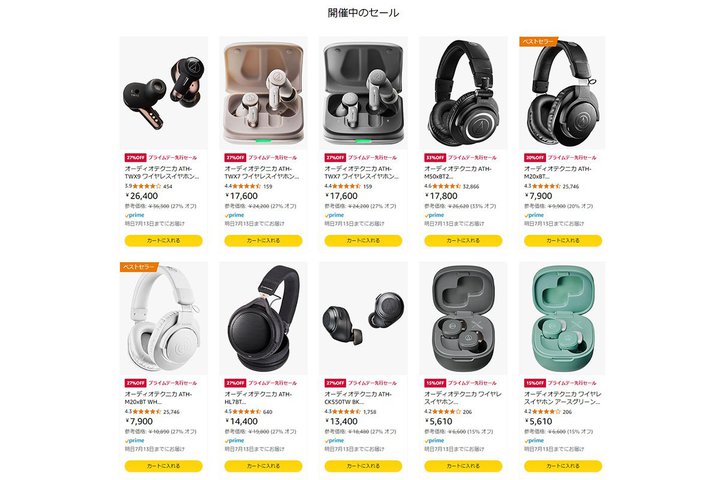This screenshot has height=480, width=720.
Task: Click the 33%OFF deal badge
Action: [435, 158]
